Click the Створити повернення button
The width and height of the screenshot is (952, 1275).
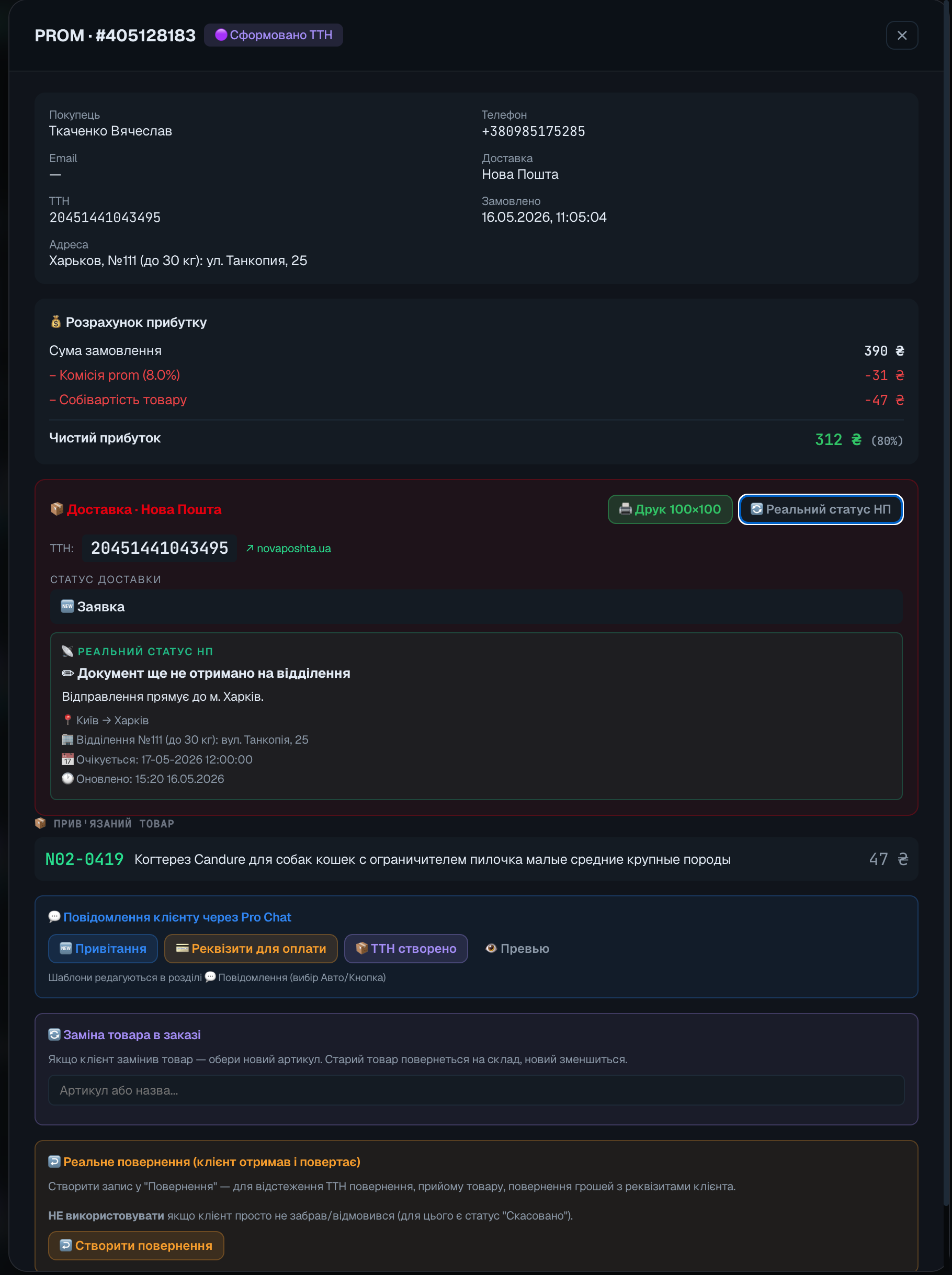136,1245
